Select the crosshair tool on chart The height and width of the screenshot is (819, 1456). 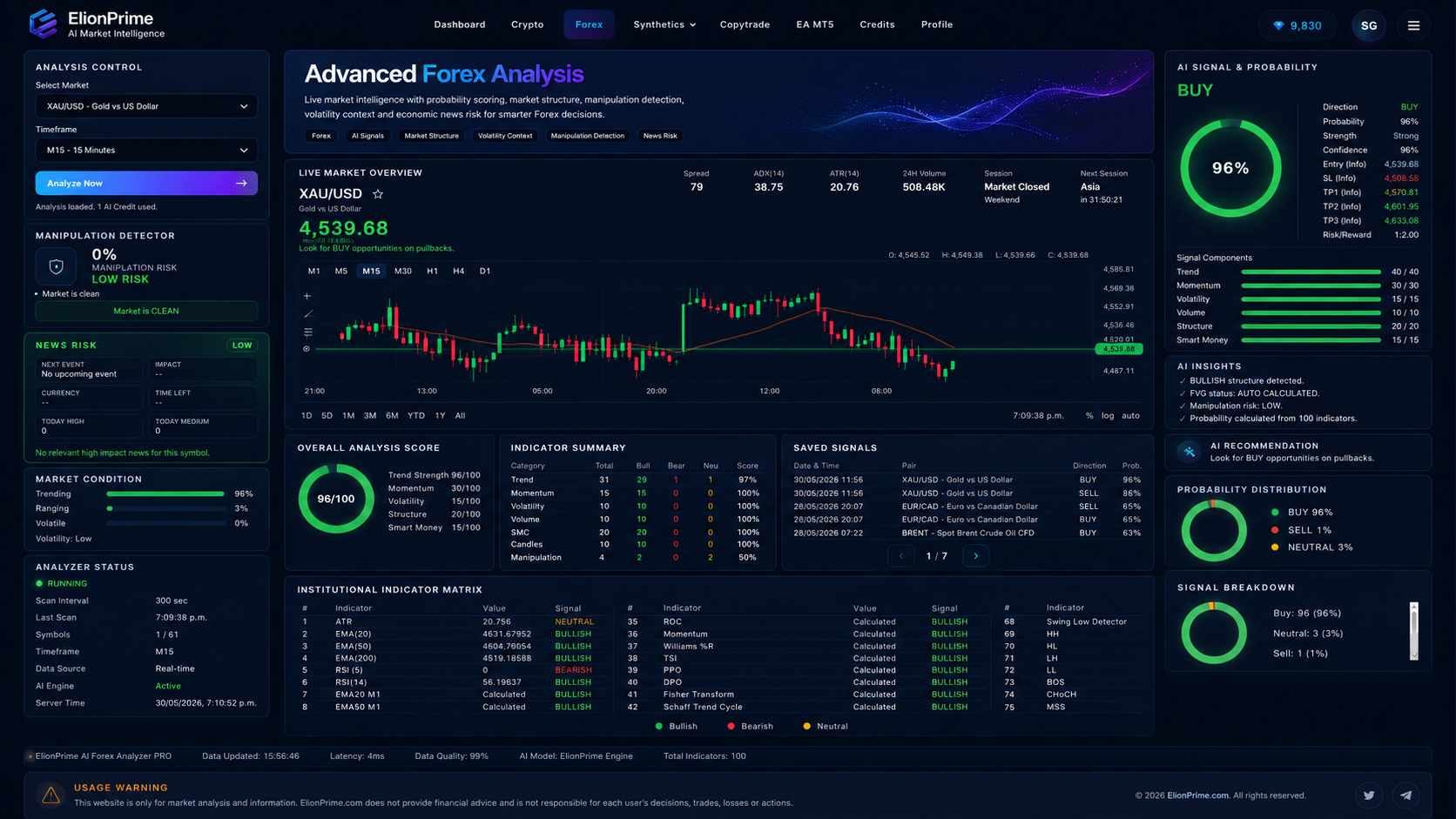(307, 297)
